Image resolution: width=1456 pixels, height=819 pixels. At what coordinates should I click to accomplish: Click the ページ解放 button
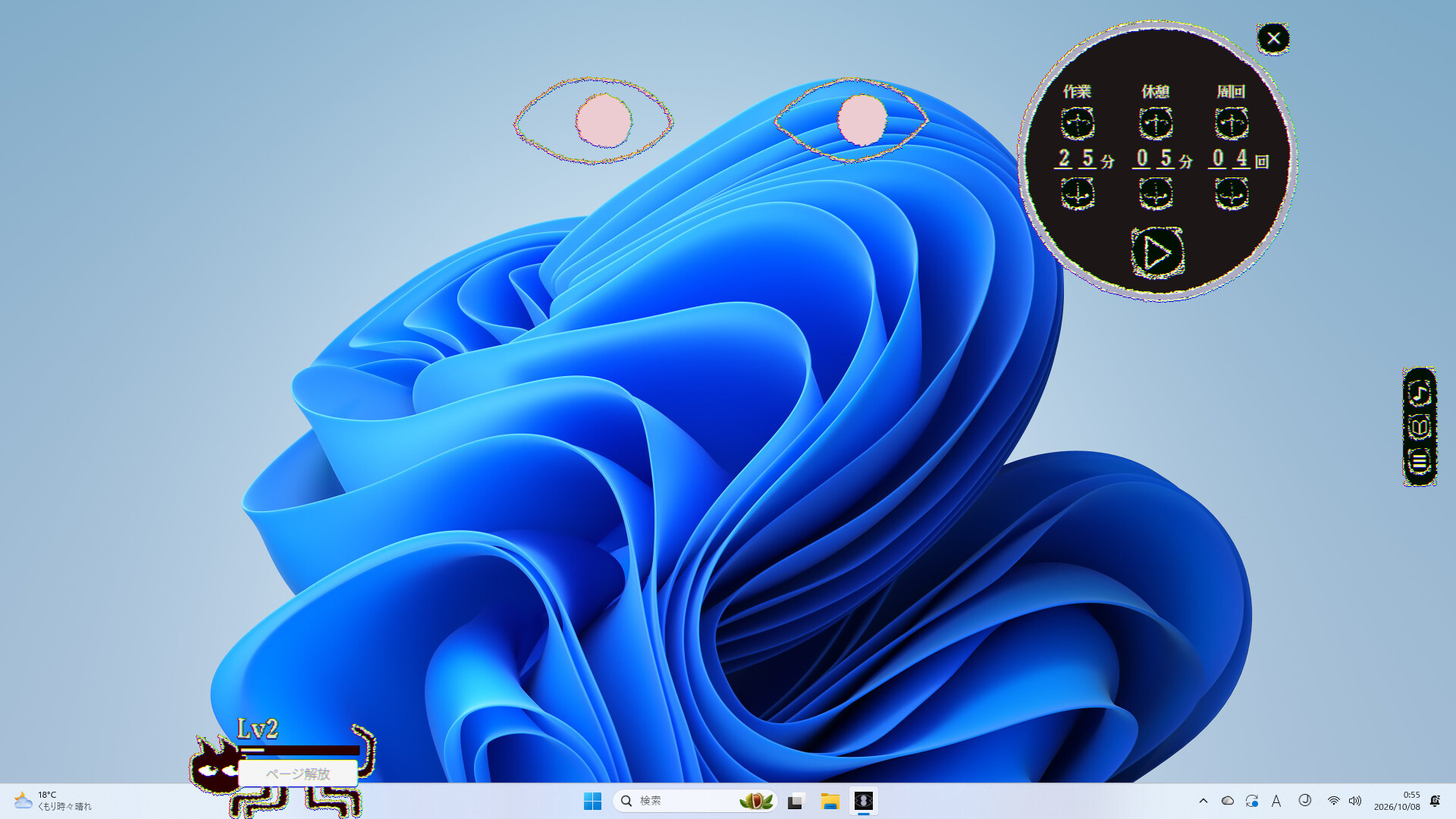[297, 773]
